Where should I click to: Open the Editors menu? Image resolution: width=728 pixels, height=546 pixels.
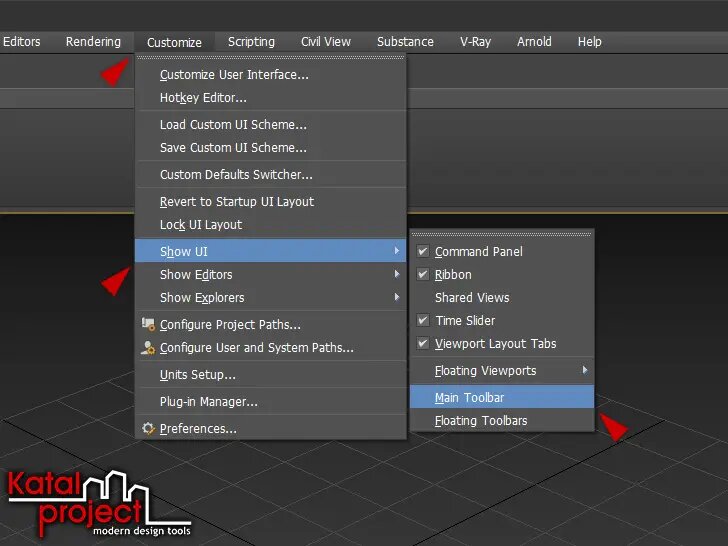tap(21, 42)
